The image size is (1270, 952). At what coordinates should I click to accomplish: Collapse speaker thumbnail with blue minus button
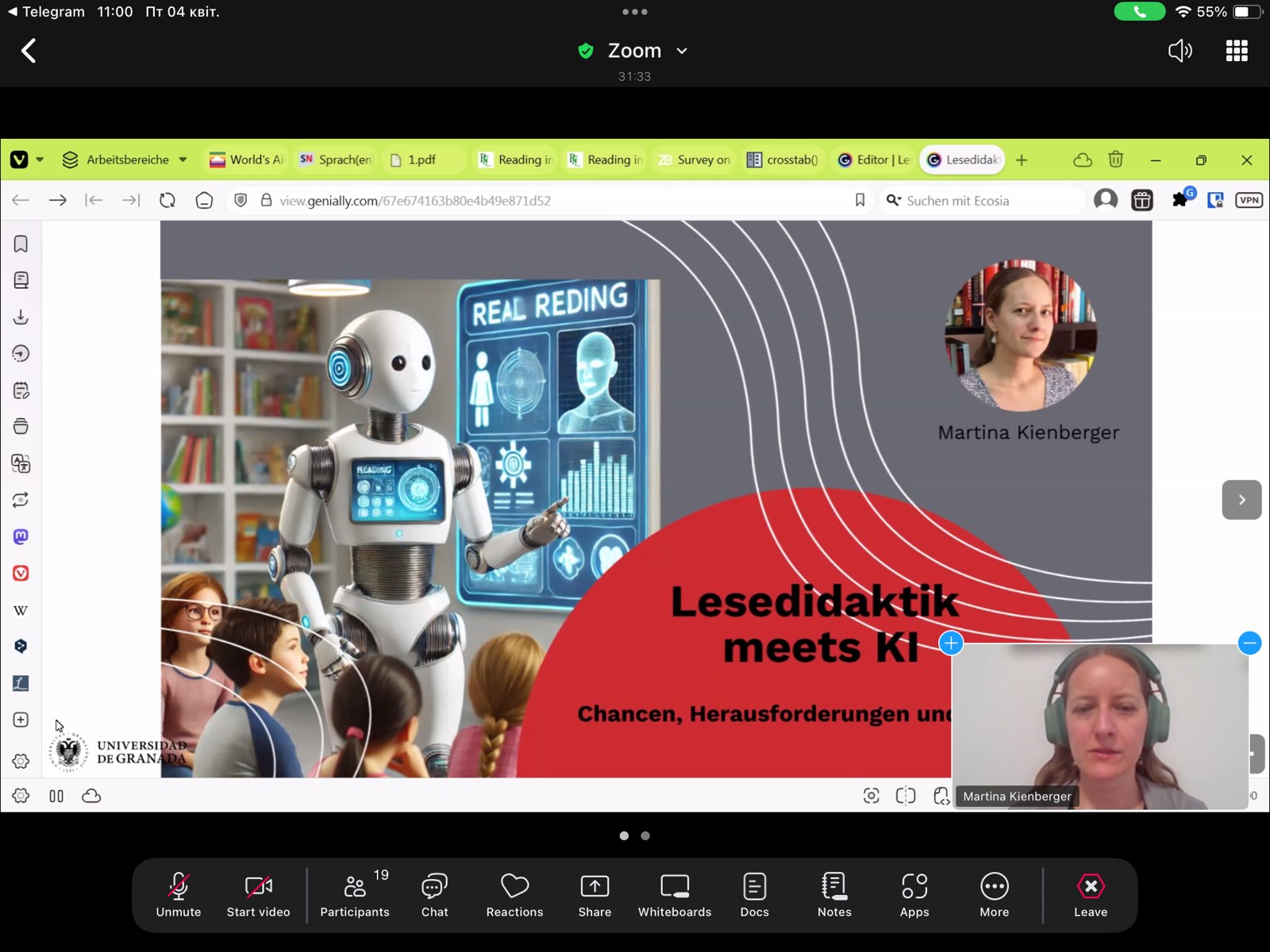[x=1249, y=643]
